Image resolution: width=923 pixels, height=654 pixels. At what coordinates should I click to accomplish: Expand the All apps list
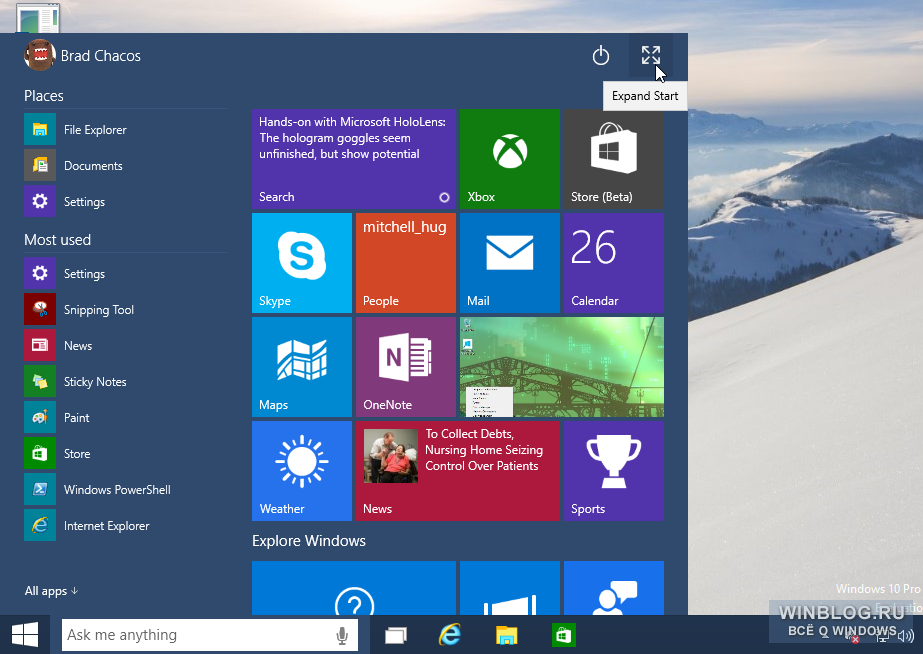[51, 590]
